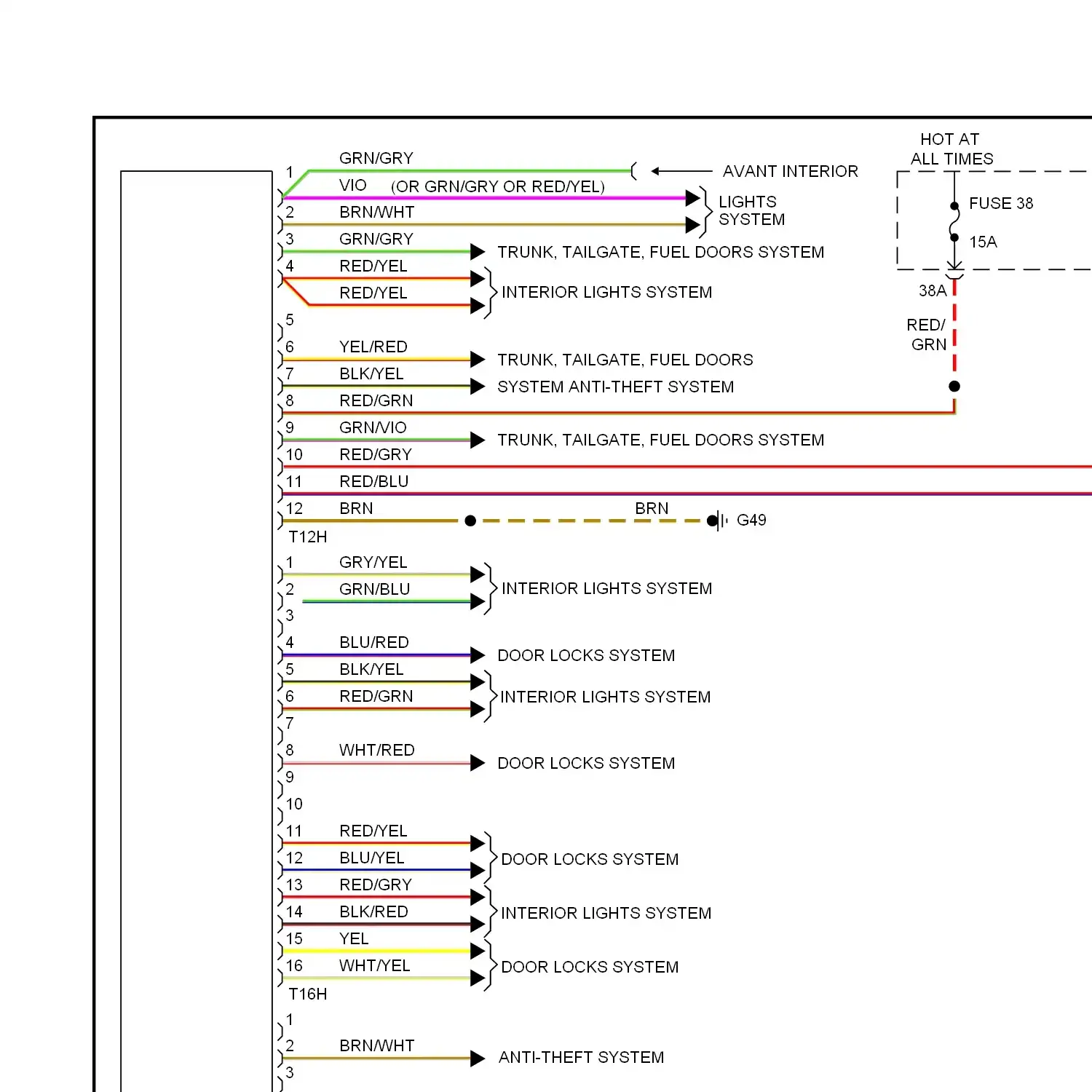Image resolution: width=1092 pixels, height=1092 pixels.
Task: Click the RED/ GRN label below 38A
Action: pyautogui.click(x=927, y=334)
